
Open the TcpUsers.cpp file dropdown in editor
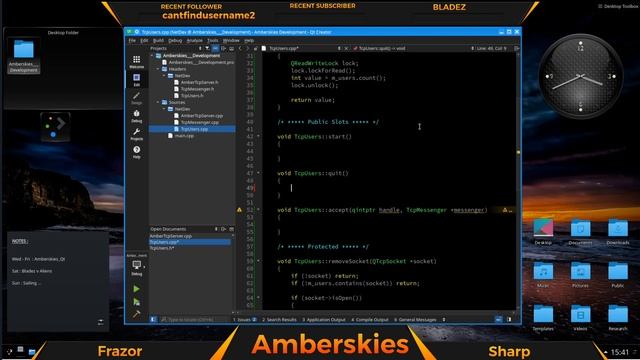339,48
